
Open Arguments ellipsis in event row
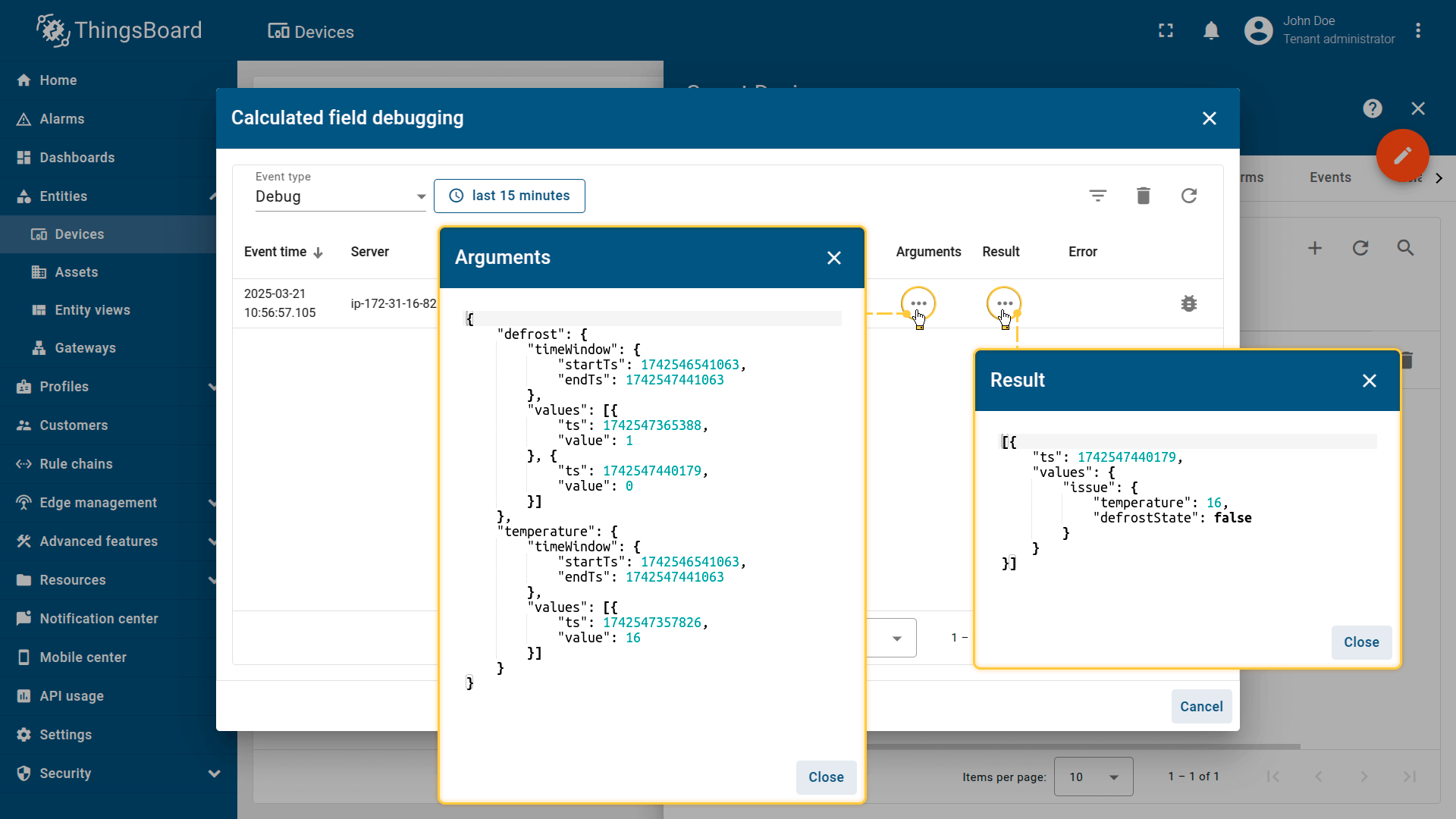click(918, 303)
